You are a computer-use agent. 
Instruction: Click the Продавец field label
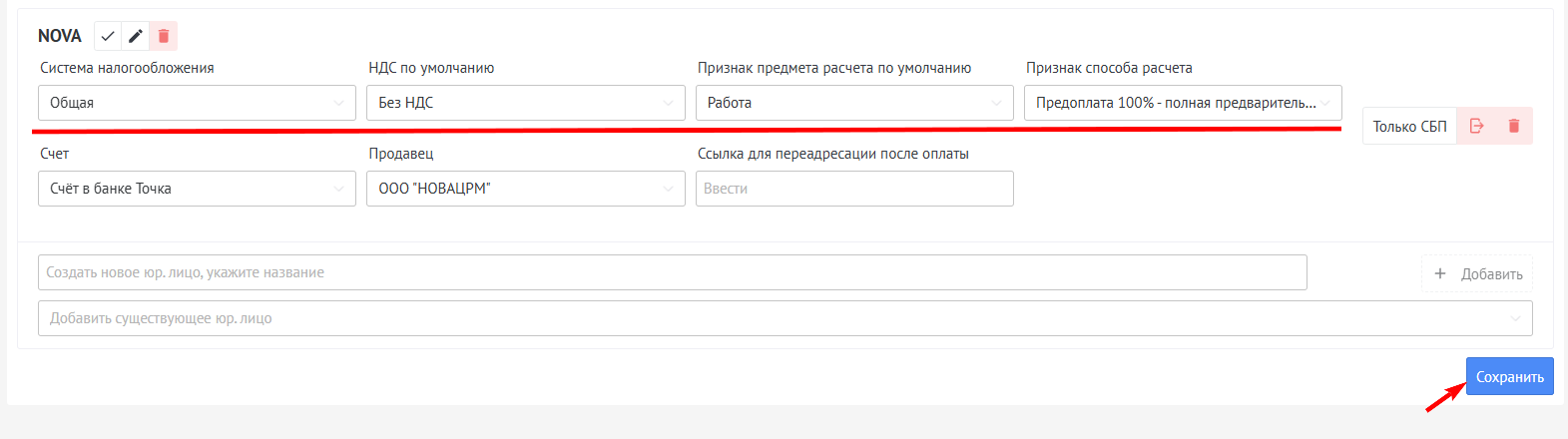pos(401,154)
